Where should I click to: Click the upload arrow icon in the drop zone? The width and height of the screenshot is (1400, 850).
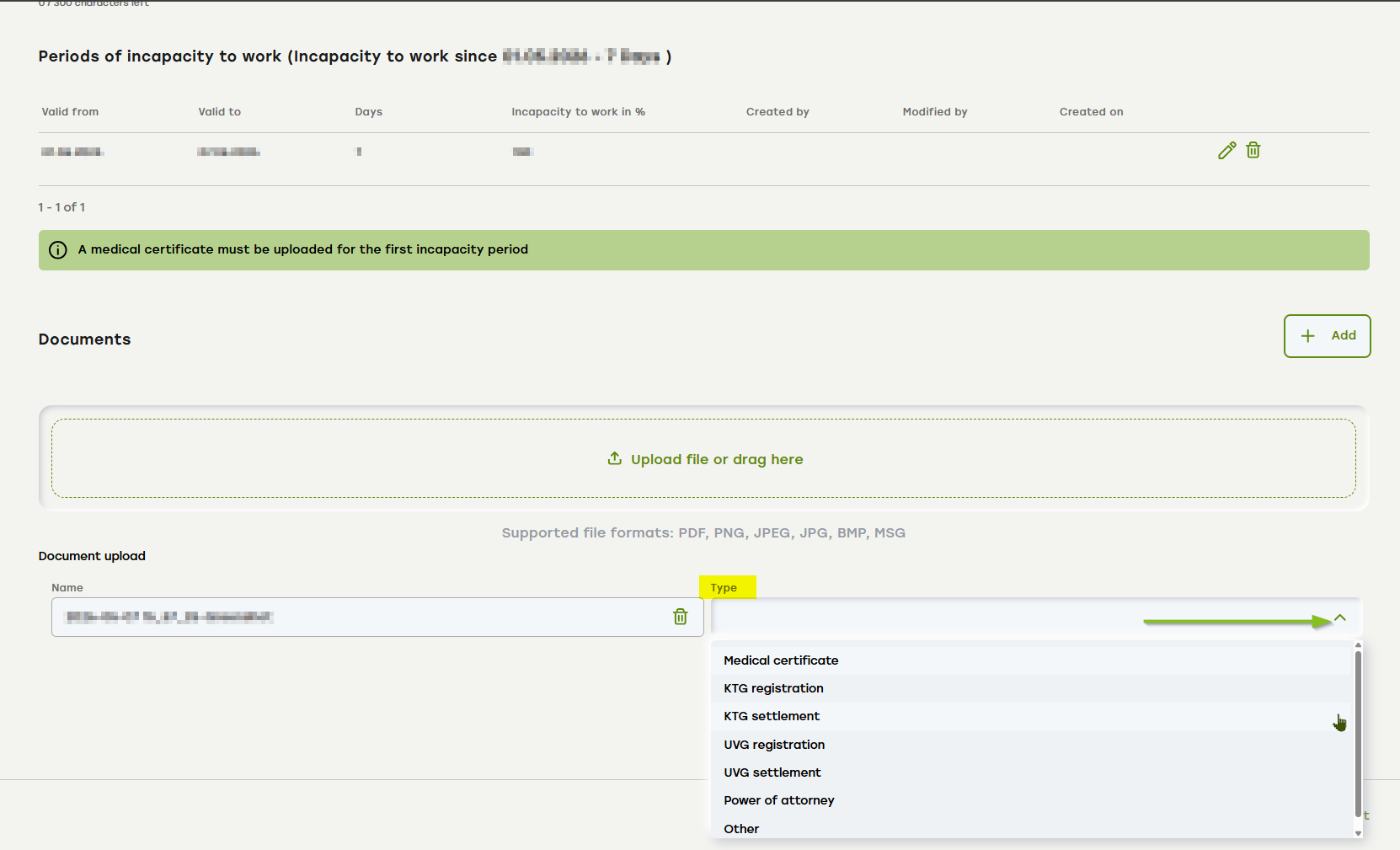coord(615,458)
